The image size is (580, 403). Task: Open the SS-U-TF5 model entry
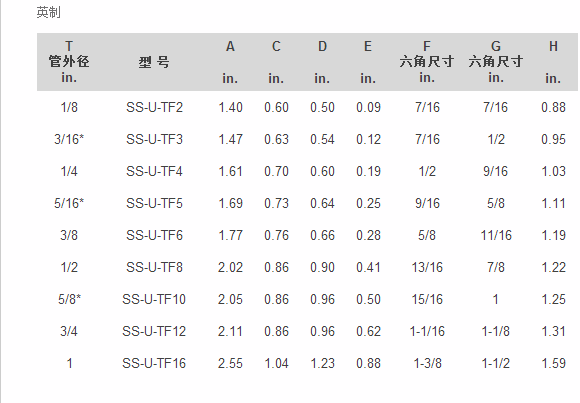[x=154, y=203]
